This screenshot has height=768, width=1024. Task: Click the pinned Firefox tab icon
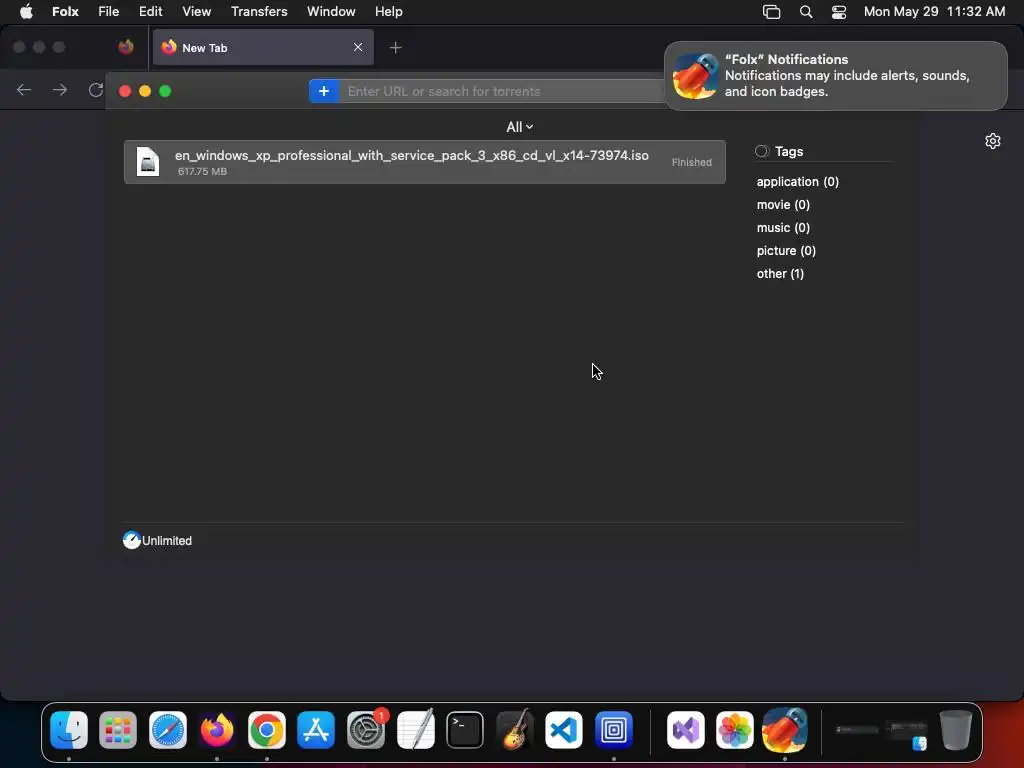(x=126, y=47)
